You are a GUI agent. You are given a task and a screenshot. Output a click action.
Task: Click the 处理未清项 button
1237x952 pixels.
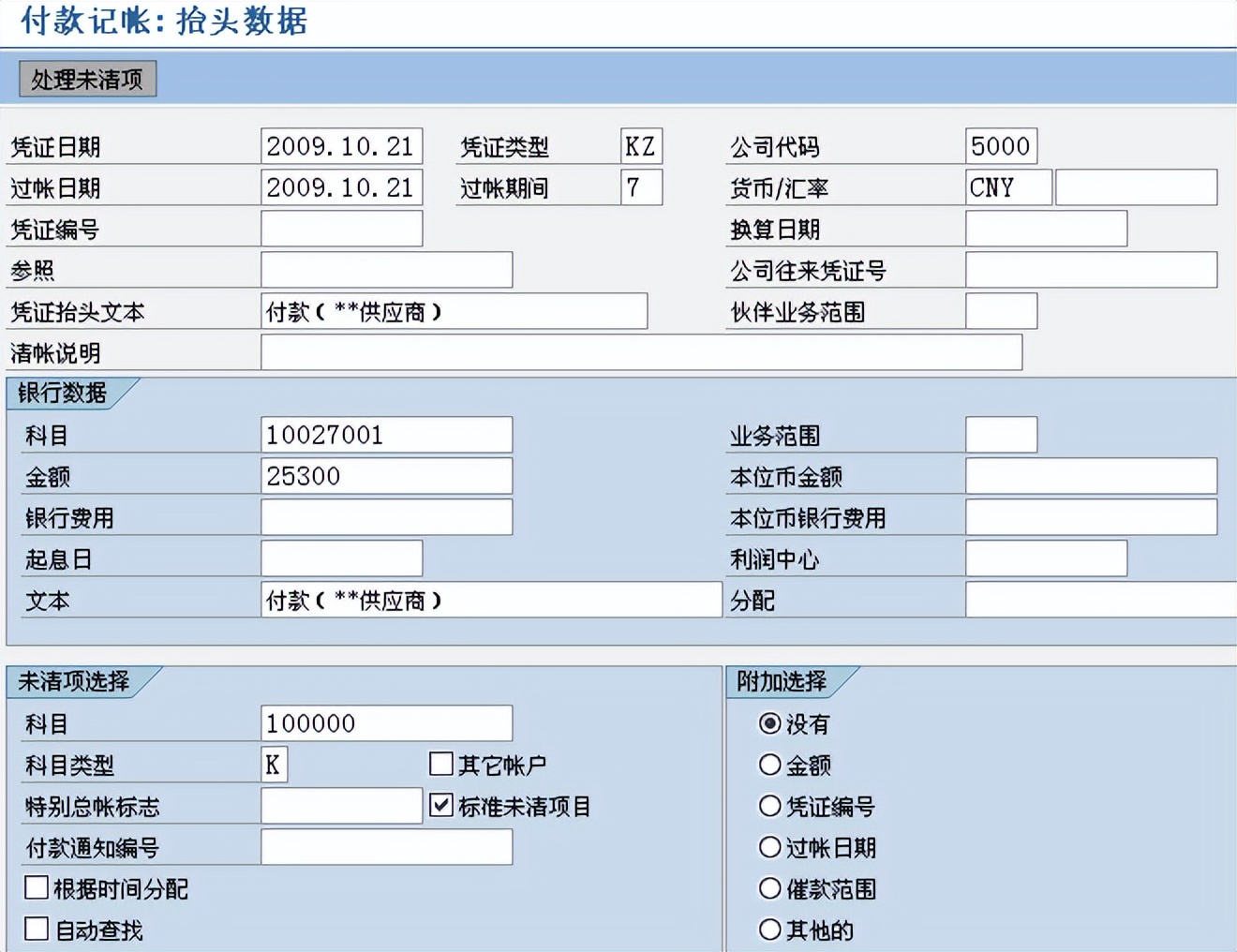pyautogui.click(x=87, y=79)
